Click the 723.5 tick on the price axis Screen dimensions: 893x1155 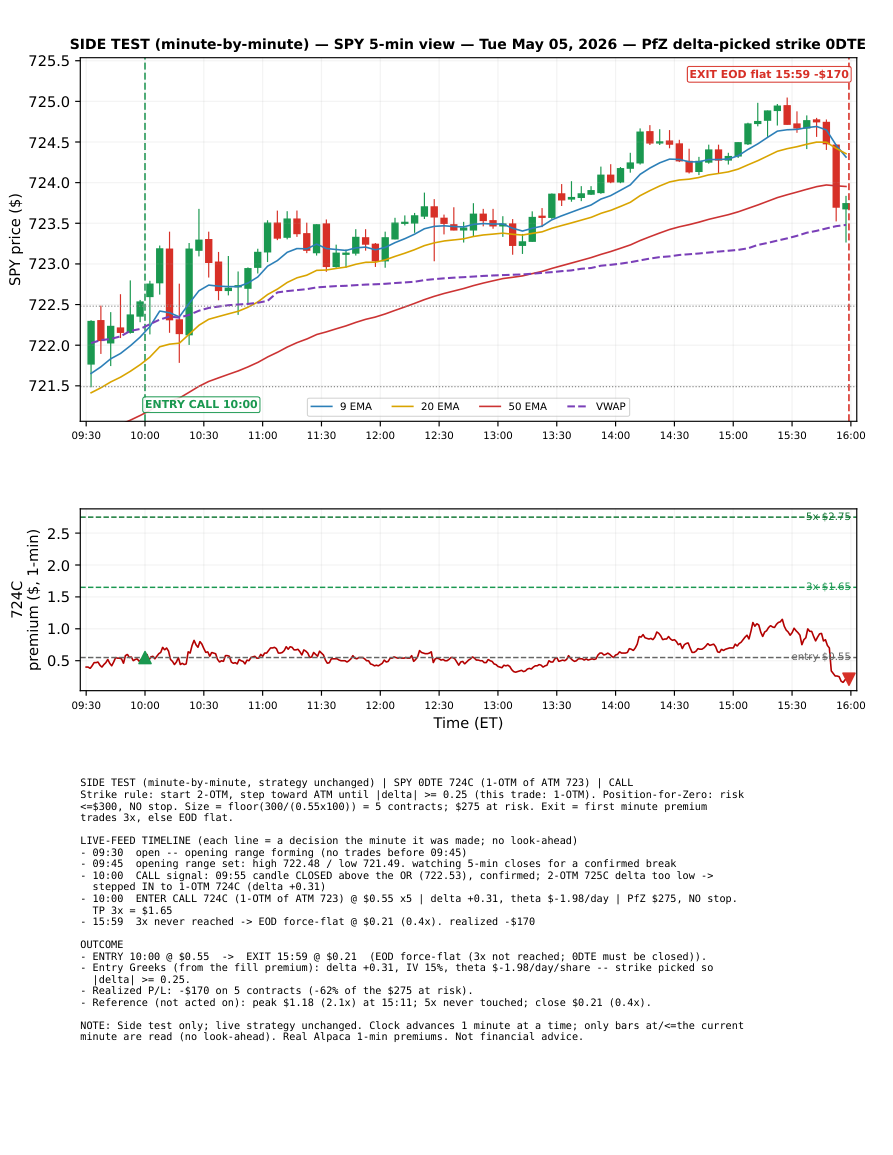(49, 224)
